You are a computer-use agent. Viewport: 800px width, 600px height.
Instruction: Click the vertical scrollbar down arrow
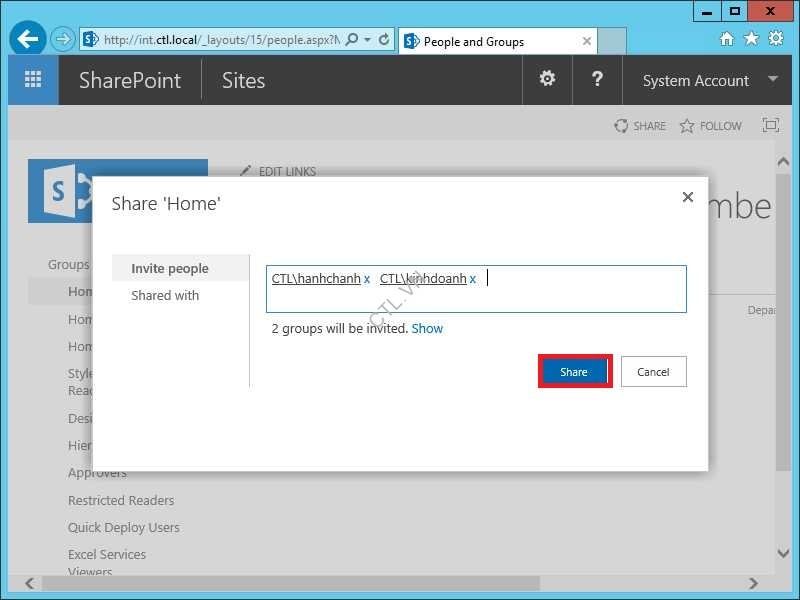pos(783,553)
